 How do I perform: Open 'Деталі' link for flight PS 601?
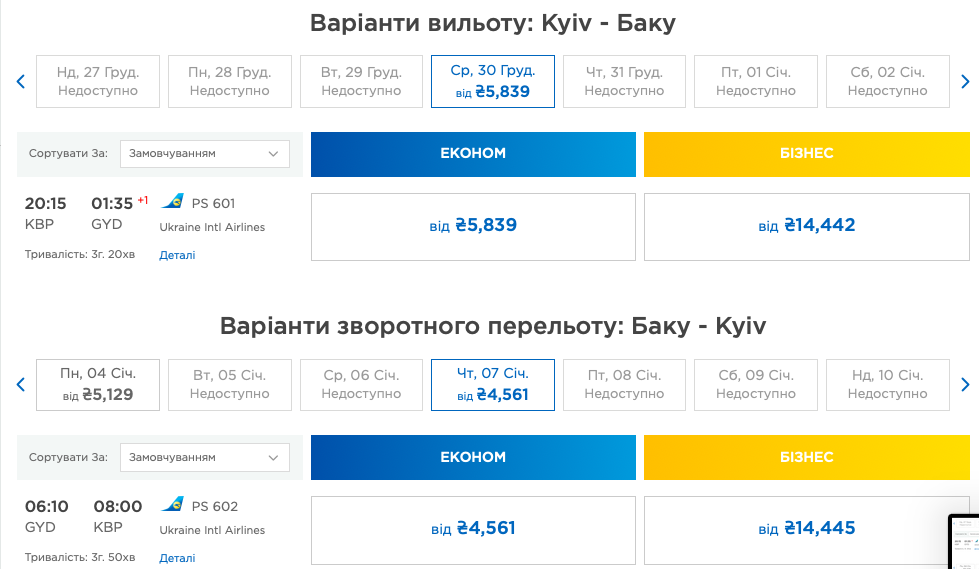click(177, 255)
